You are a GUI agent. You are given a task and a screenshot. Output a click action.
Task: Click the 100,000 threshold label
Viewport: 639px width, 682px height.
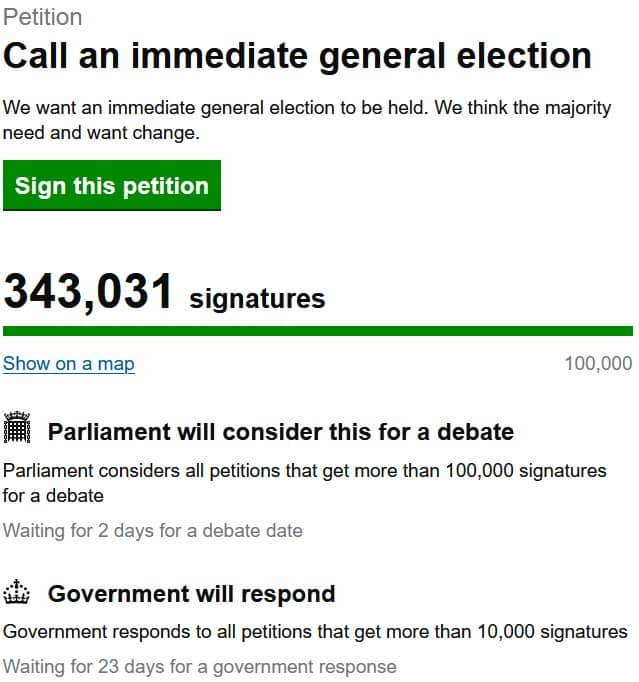point(598,364)
